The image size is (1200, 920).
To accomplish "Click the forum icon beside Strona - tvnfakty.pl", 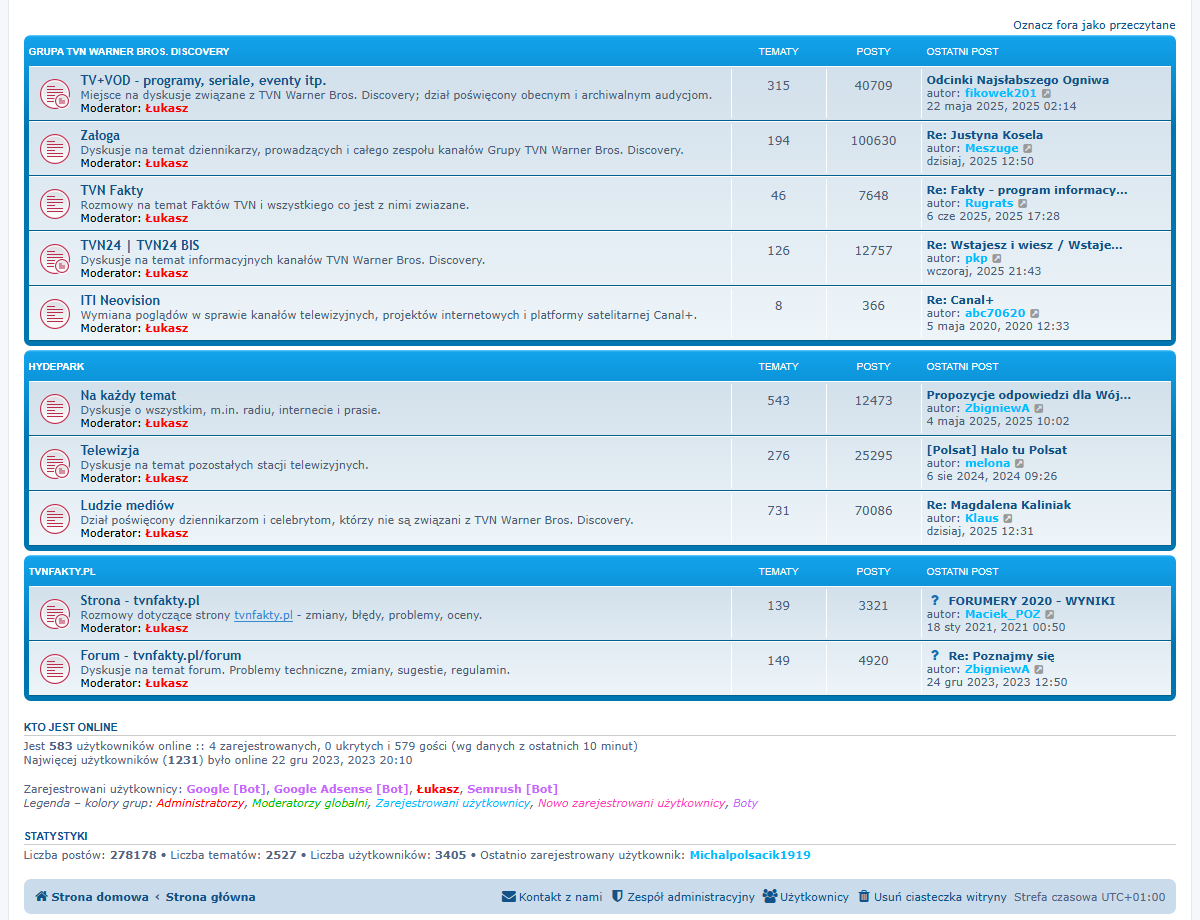I will coord(54,614).
